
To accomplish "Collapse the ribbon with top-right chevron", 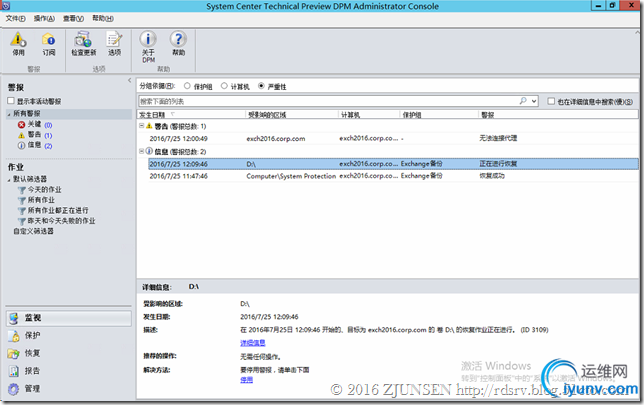I will click(x=637, y=32).
